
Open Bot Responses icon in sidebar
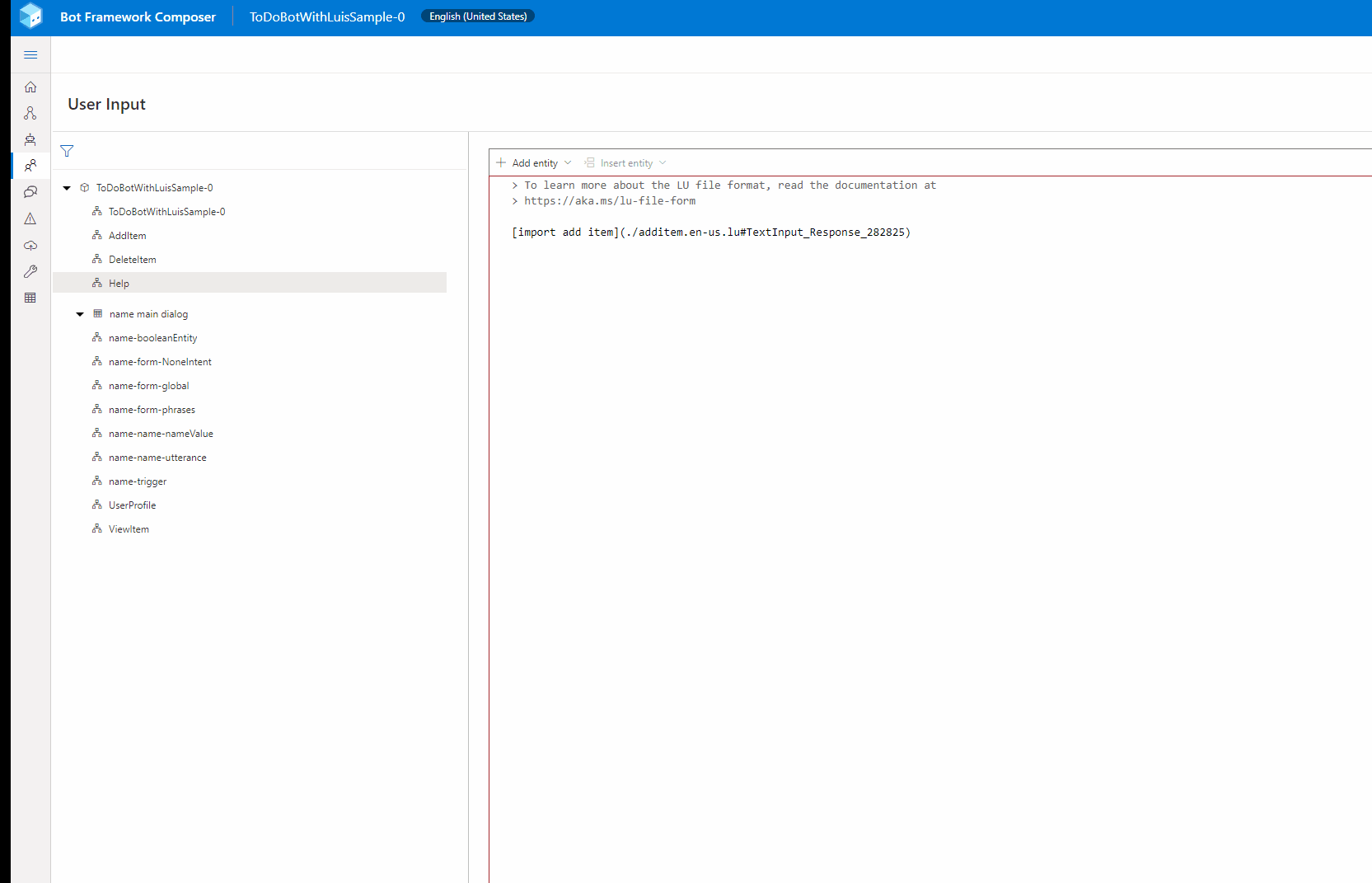coord(30,139)
